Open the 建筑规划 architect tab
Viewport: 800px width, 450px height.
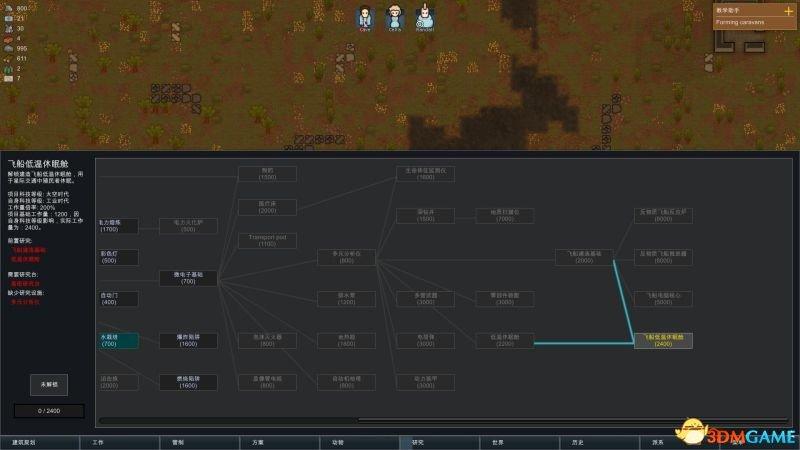pyautogui.click(x=40, y=442)
